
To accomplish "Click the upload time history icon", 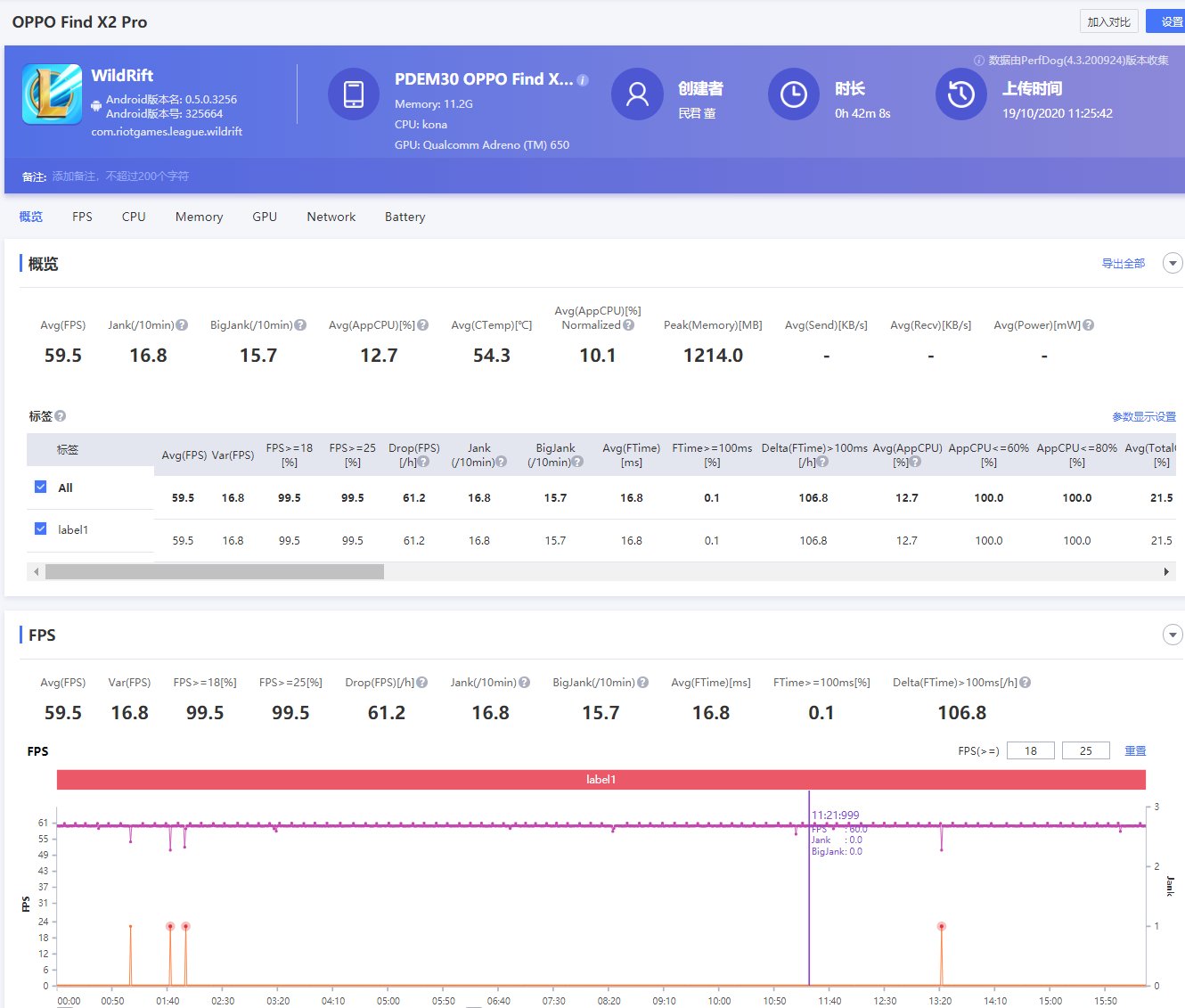I will coord(961,94).
